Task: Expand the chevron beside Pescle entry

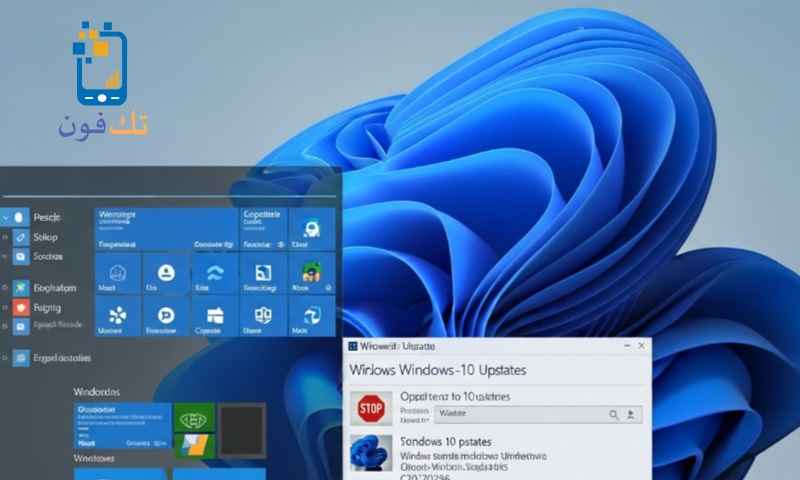Action: tap(6, 216)
